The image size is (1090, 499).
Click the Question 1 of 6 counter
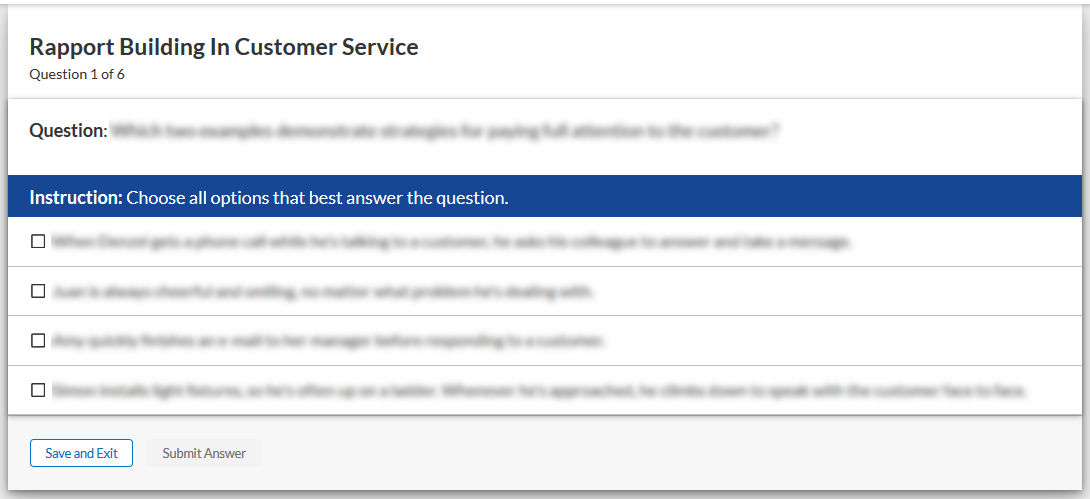77,74
